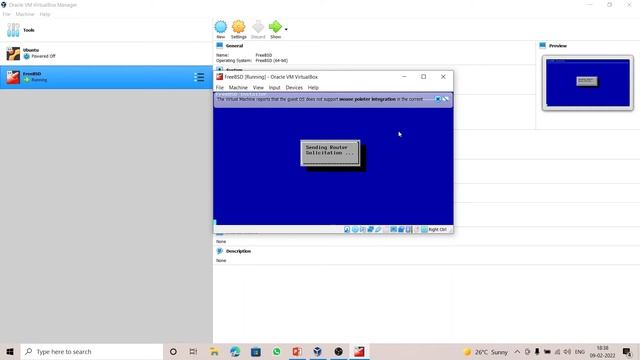Open File Explorer from the taskbar
Image resolution: width=640 pixels, height=360 pixels.
tap(214, 351)
